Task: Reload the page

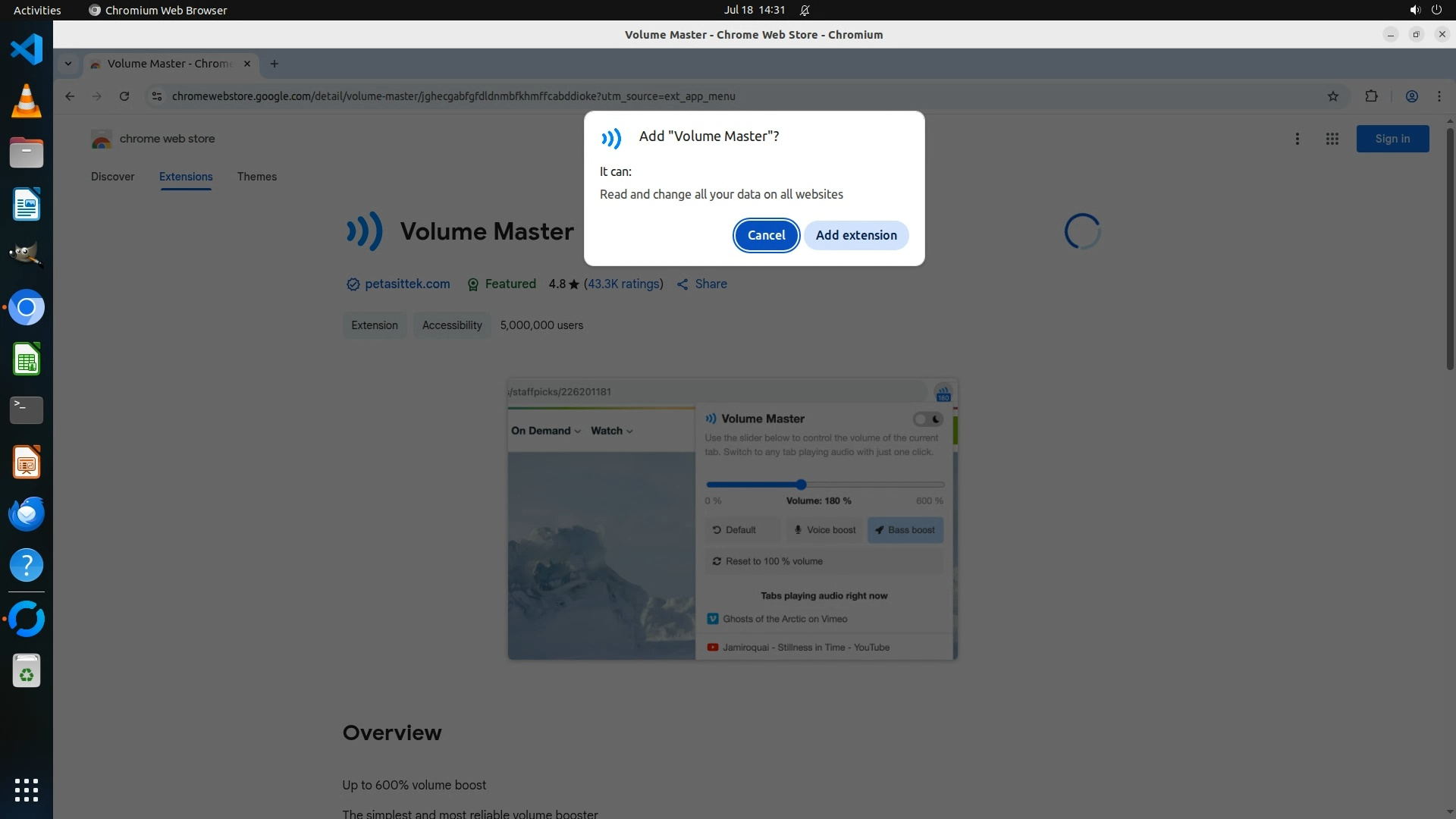Action: click(x=124, y=96)
